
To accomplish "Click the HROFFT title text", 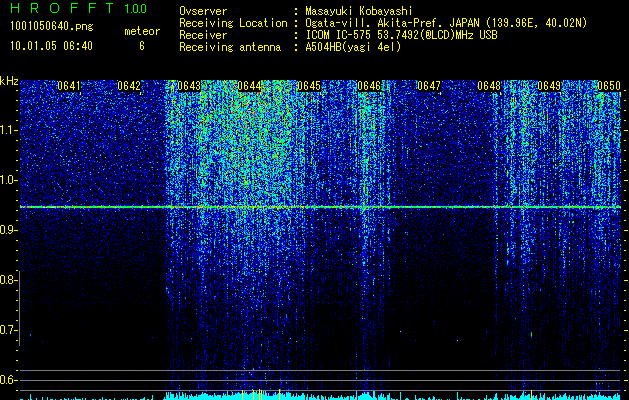I will tap(62, 8).
